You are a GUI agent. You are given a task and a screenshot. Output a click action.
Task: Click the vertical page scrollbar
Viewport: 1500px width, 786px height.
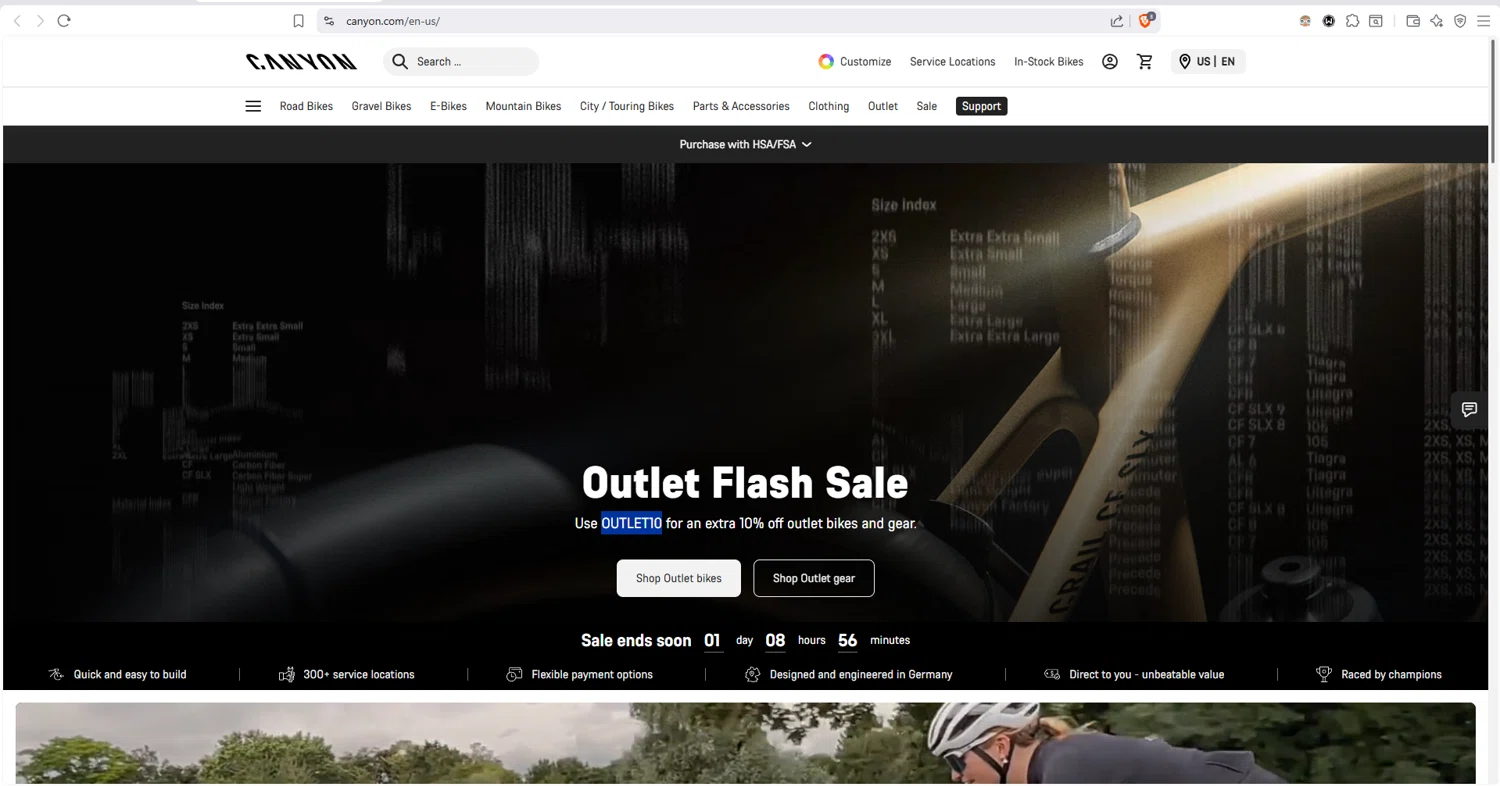coord(1494,100)
